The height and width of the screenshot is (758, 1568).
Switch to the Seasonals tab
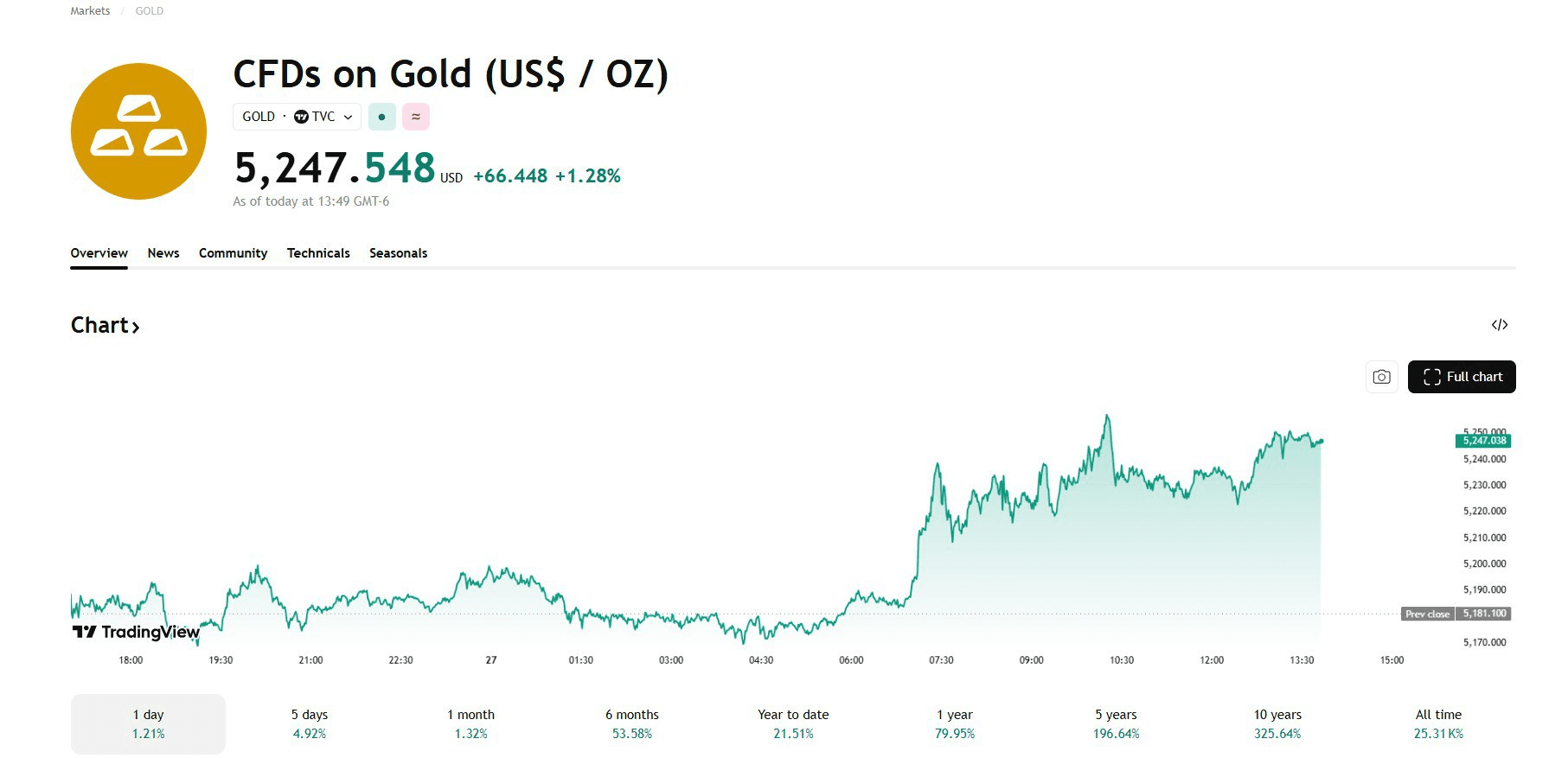[x=398, y=253]
